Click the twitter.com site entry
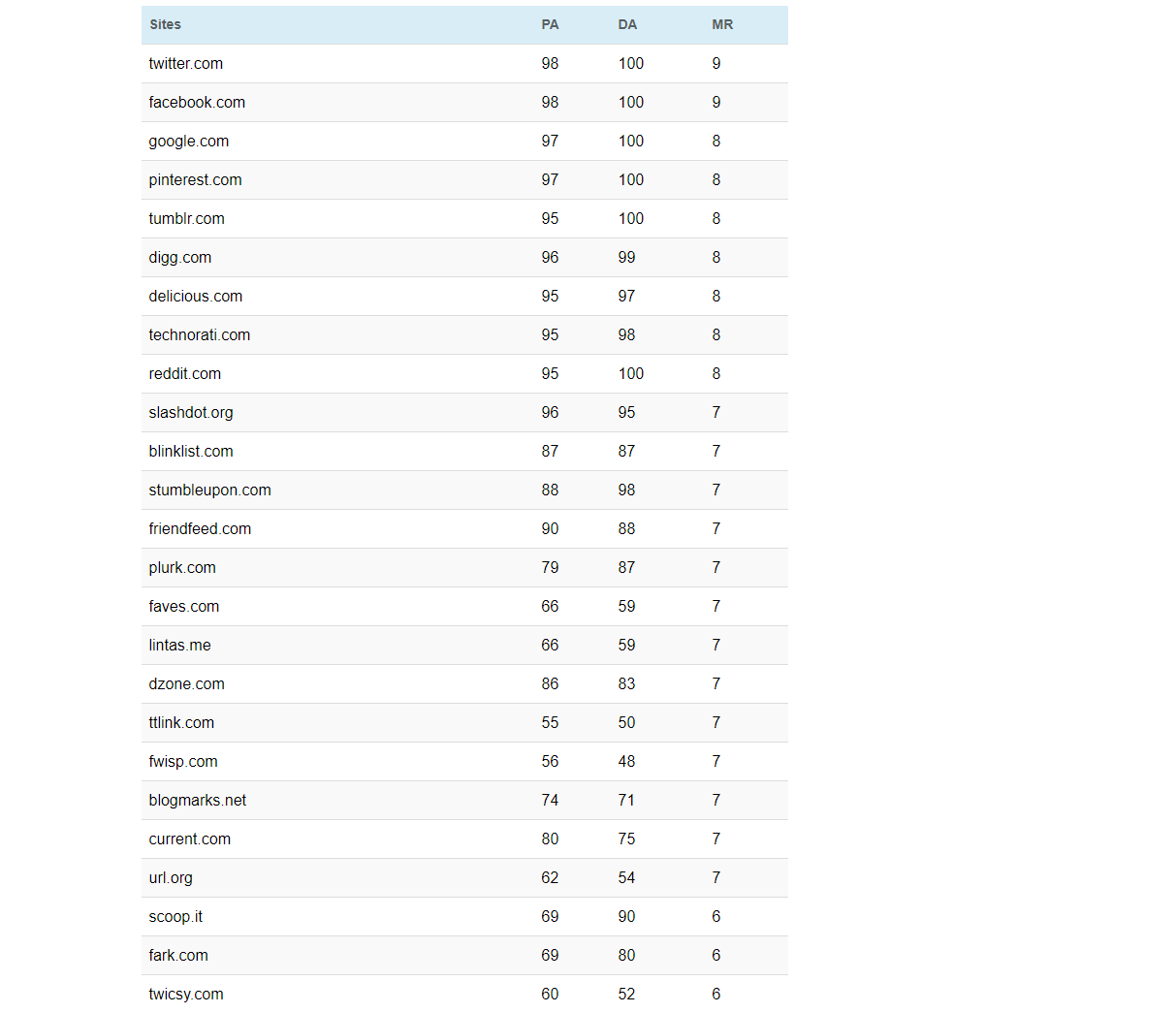This screenshot has width=1176, height=1013. [185, 63]
